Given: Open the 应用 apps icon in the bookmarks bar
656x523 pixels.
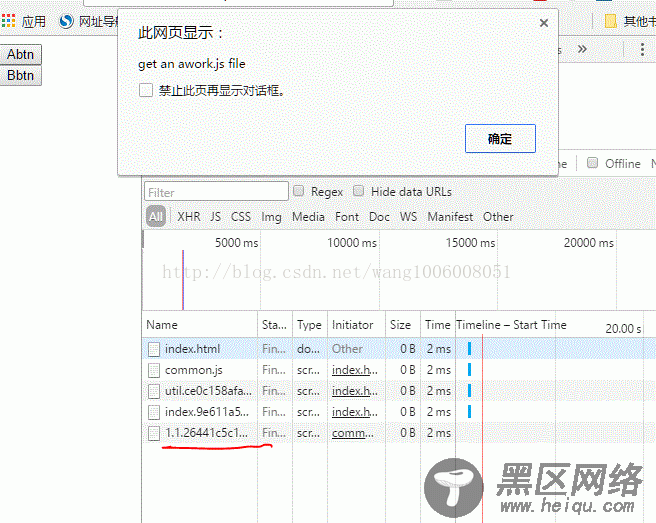Looking at the screenshot, I should coord(8,21).
